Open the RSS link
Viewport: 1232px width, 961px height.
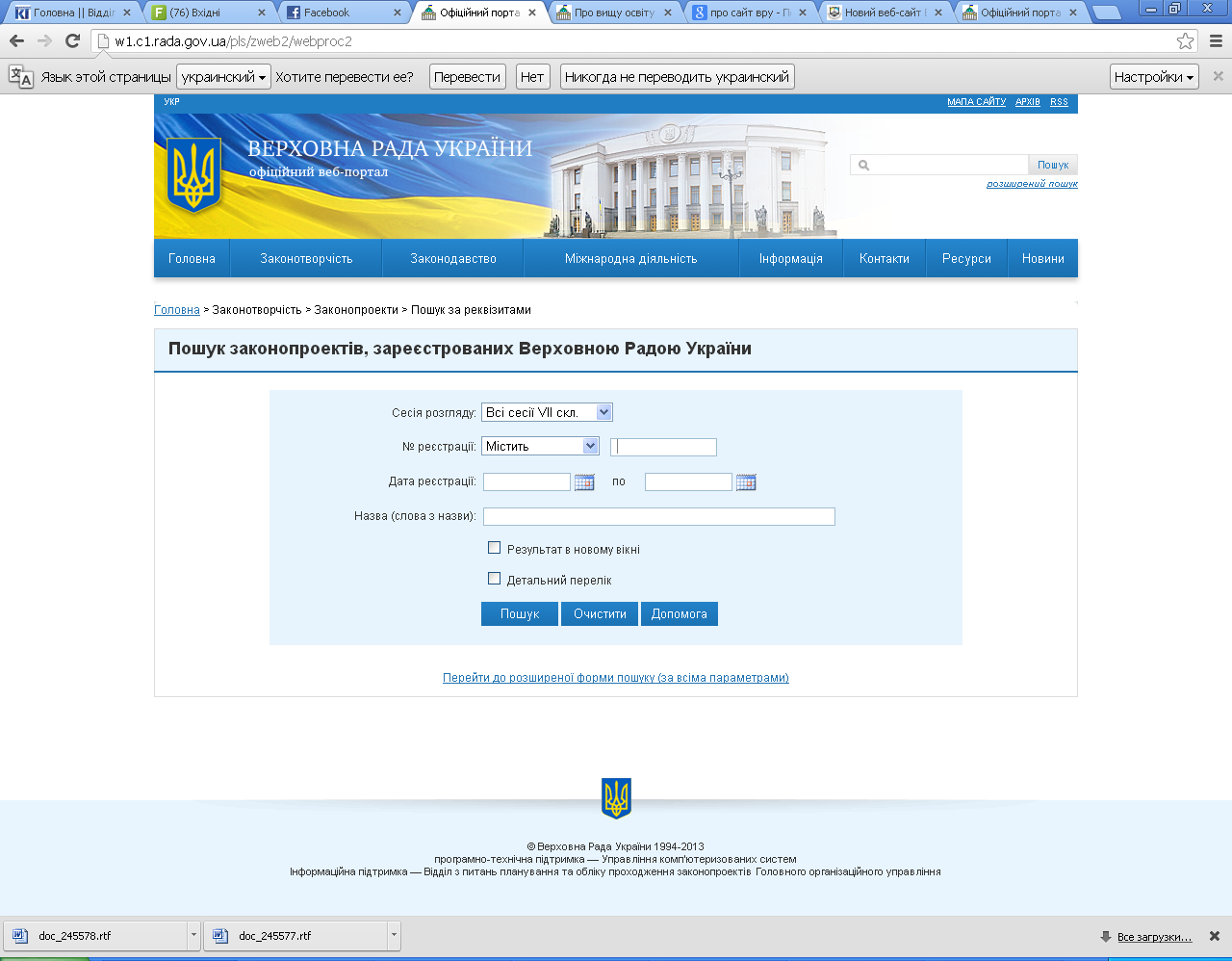point(1059,102)
